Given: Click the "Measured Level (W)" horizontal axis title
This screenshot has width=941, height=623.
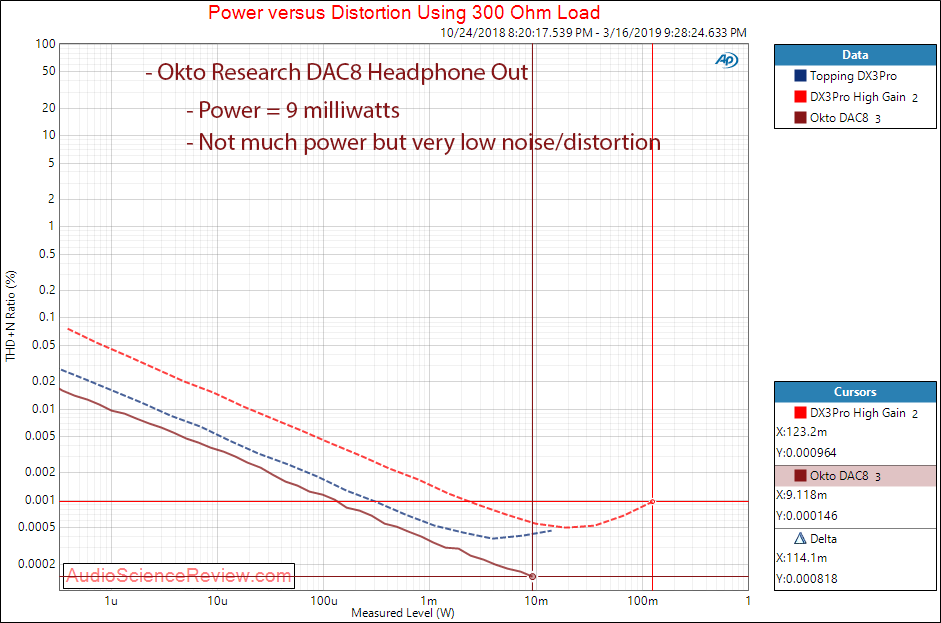Looking at the screenshot, I should (403, 613).
